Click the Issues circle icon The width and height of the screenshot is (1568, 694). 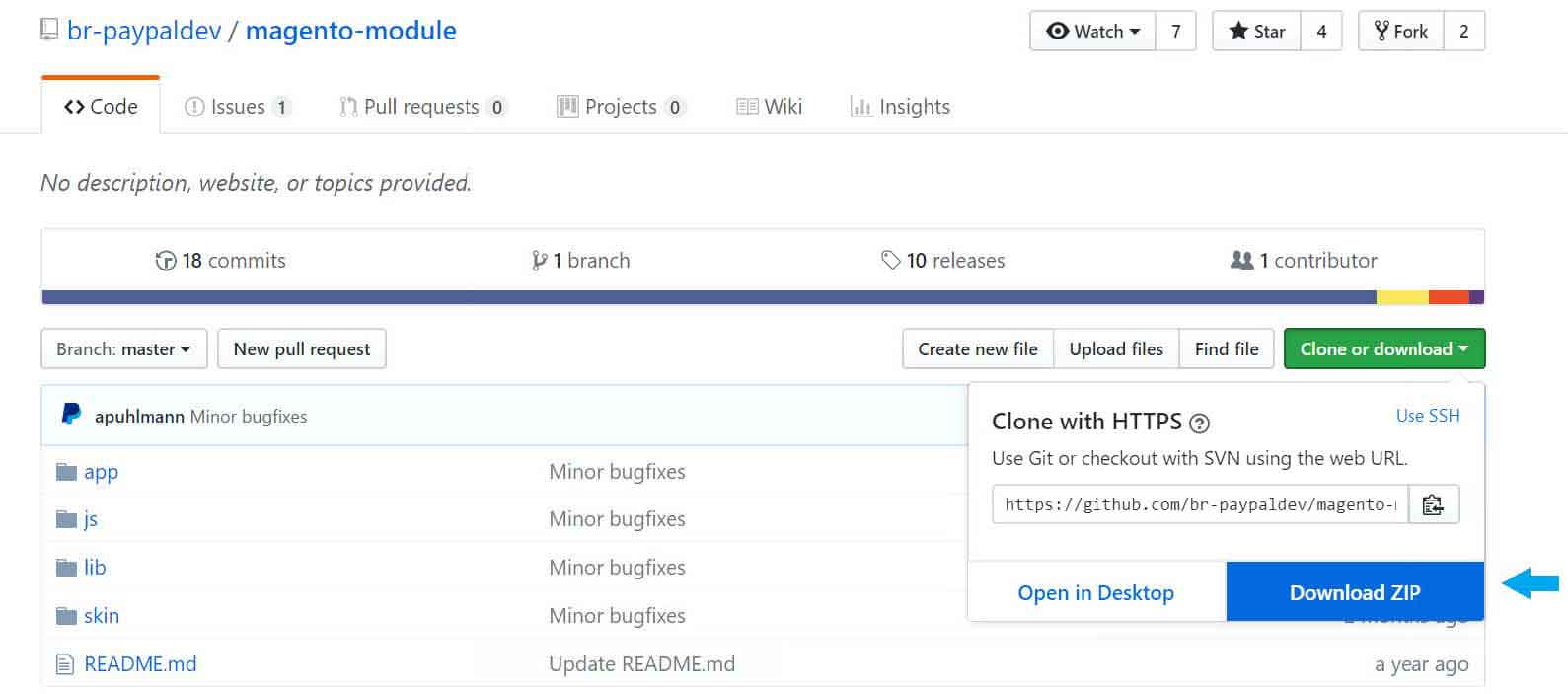point(194,107)
